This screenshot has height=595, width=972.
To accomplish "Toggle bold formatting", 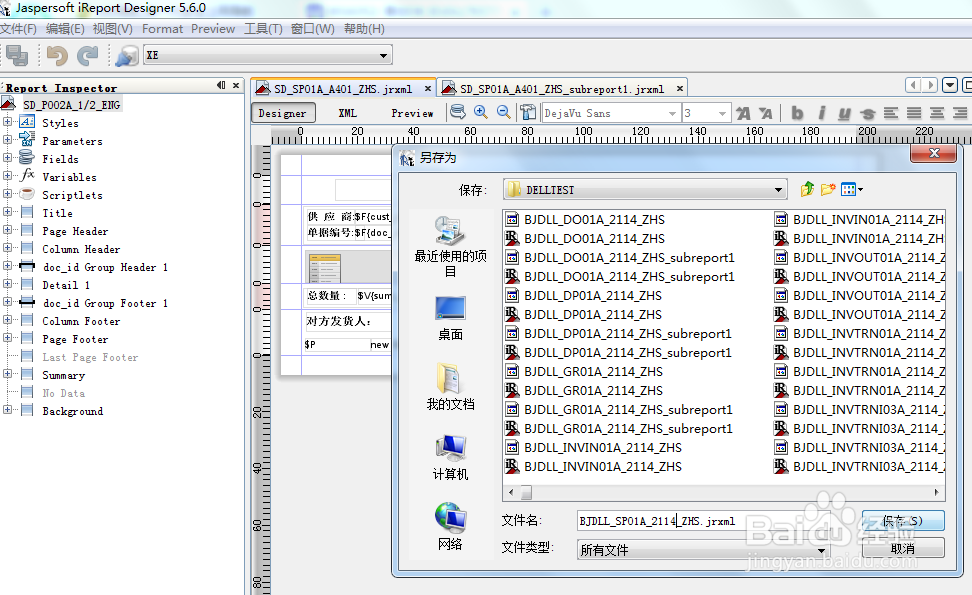I will point(797,113).
